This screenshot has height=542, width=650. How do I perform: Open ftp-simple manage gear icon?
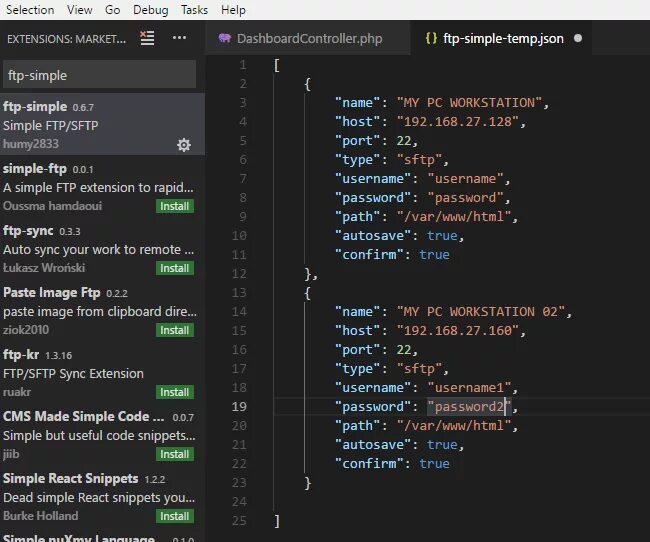click(x=184, y=145)
